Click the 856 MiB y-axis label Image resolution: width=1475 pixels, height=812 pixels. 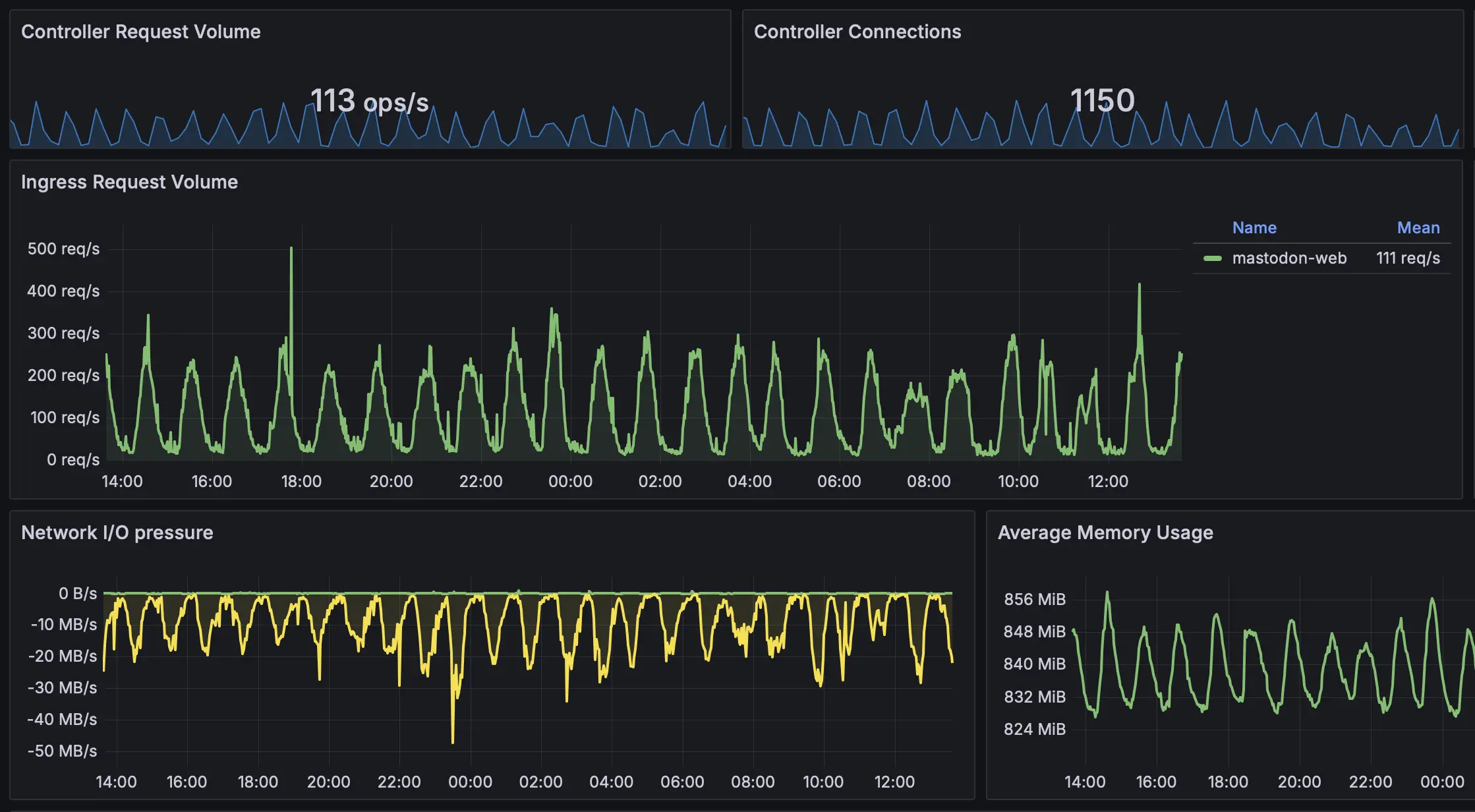tap(1034, 599)
